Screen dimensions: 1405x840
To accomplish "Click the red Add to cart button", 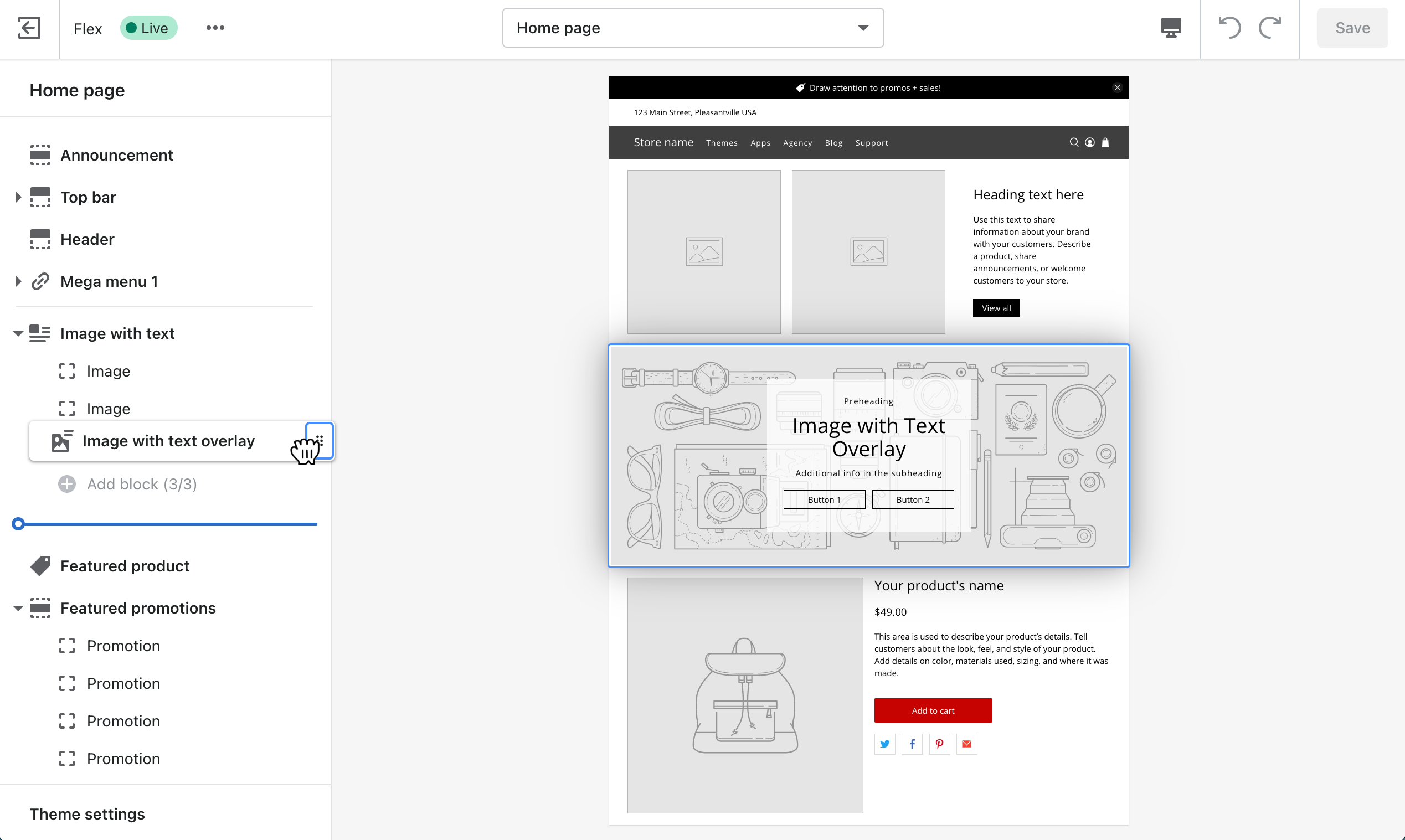I will click(x=933, y=710).
